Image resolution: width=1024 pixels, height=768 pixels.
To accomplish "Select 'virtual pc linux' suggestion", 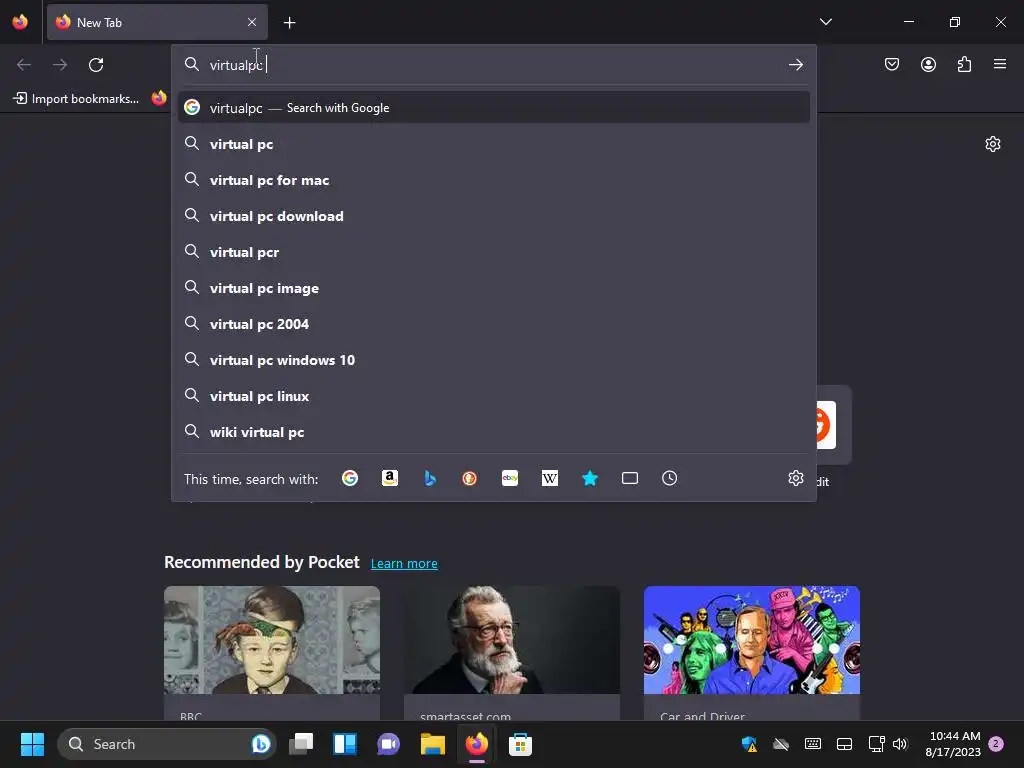I will click(x=494, y=395).
